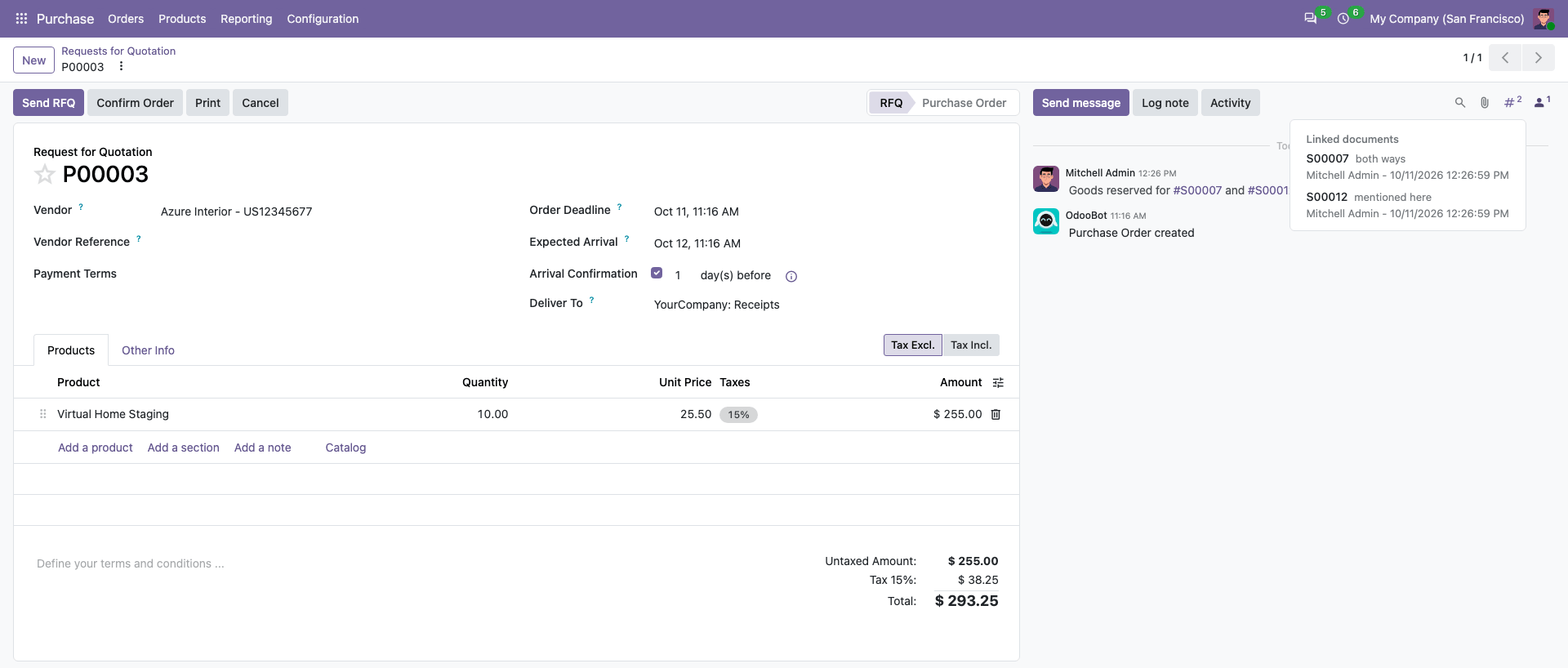The height and width of the screenshot is (668, 1568).
Task: Click the Print button
Action: (207, 103)
